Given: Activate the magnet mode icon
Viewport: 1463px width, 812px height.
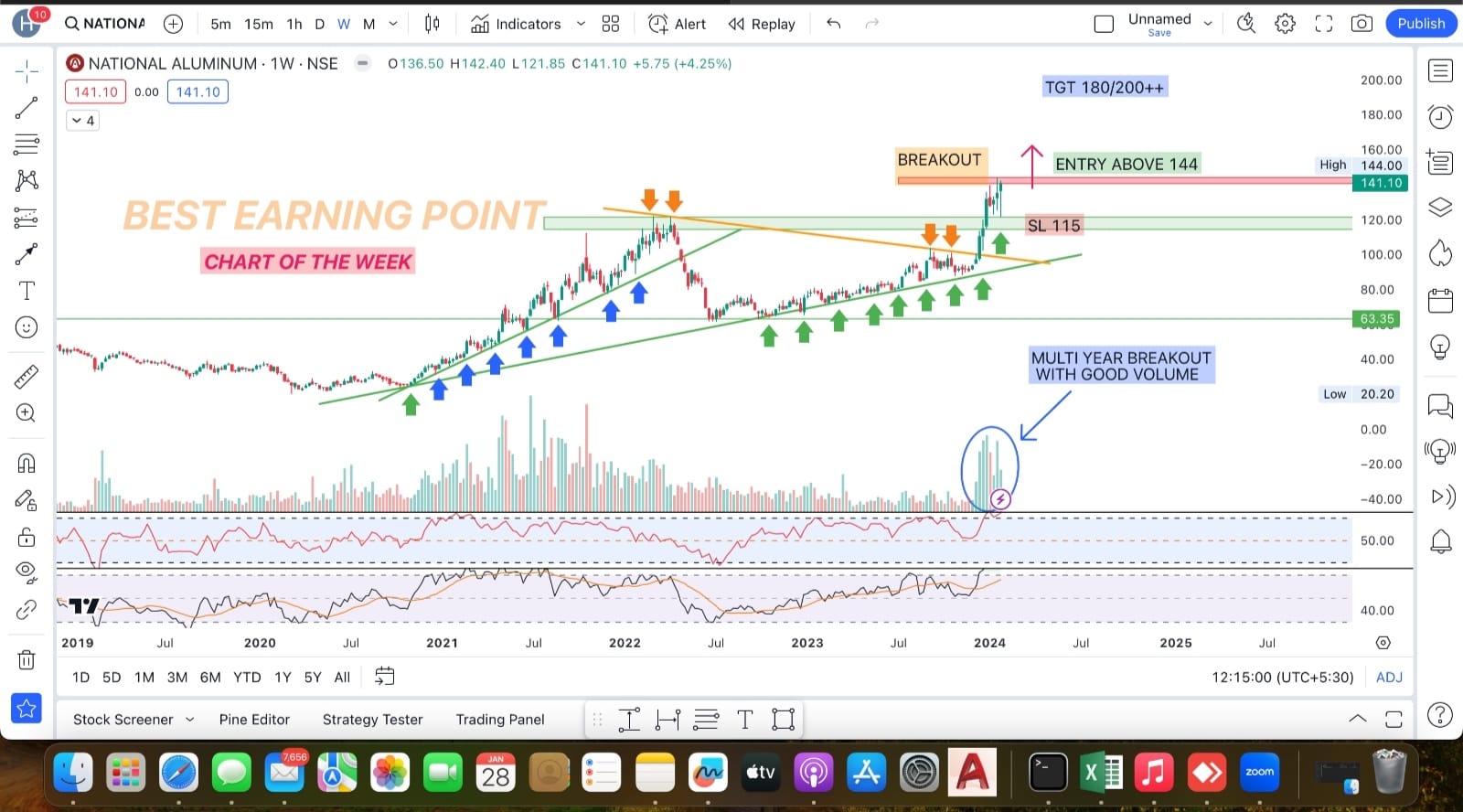Looking at the screenshot, I should (27, 463).
